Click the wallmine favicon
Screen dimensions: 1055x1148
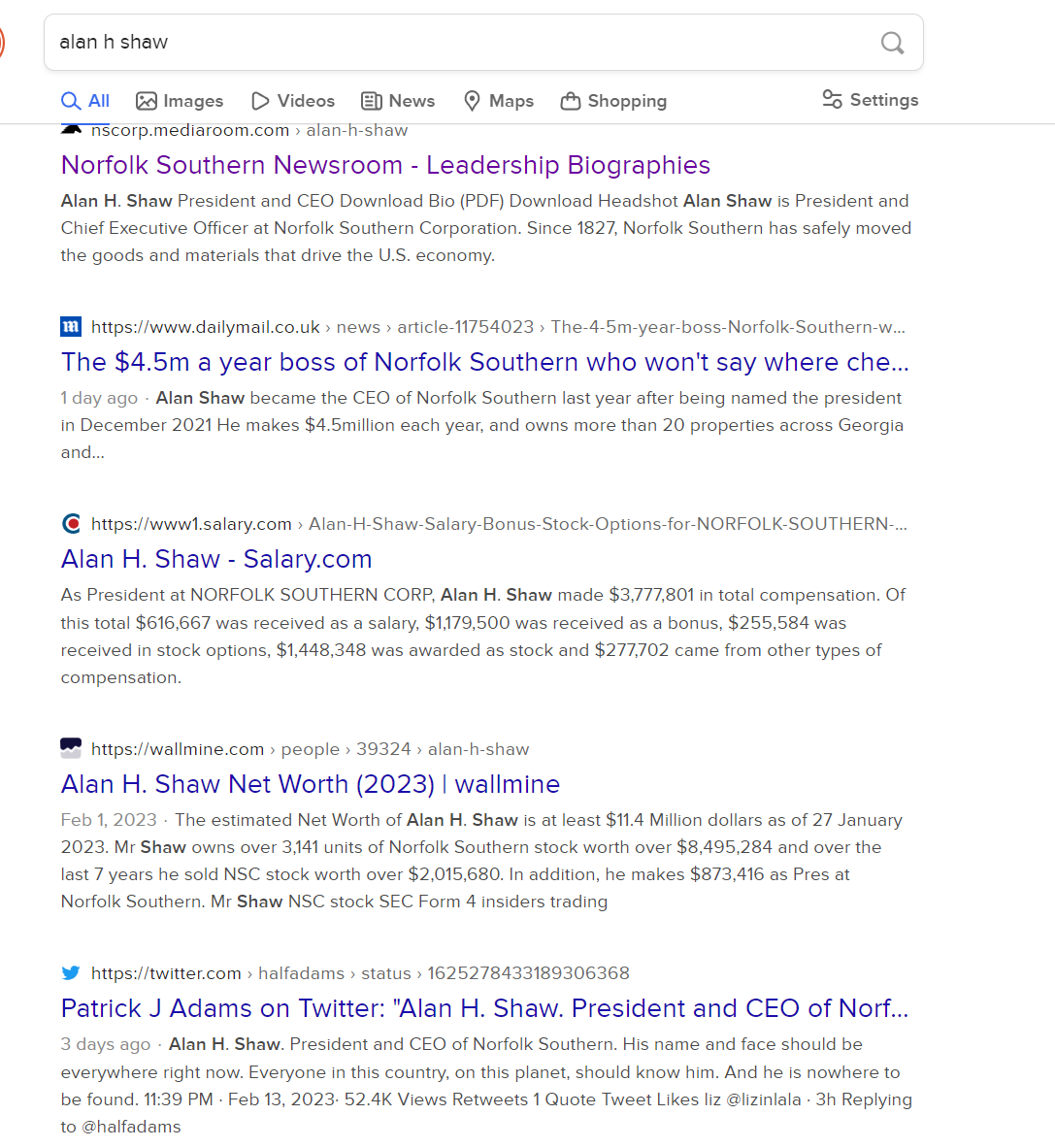(71, 748)
